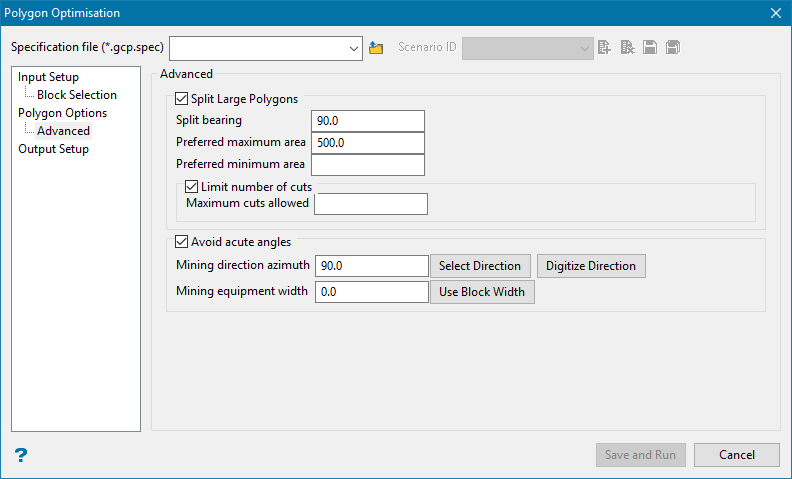Cancel the Polygon Optimisation dialog

click(736, 455)
